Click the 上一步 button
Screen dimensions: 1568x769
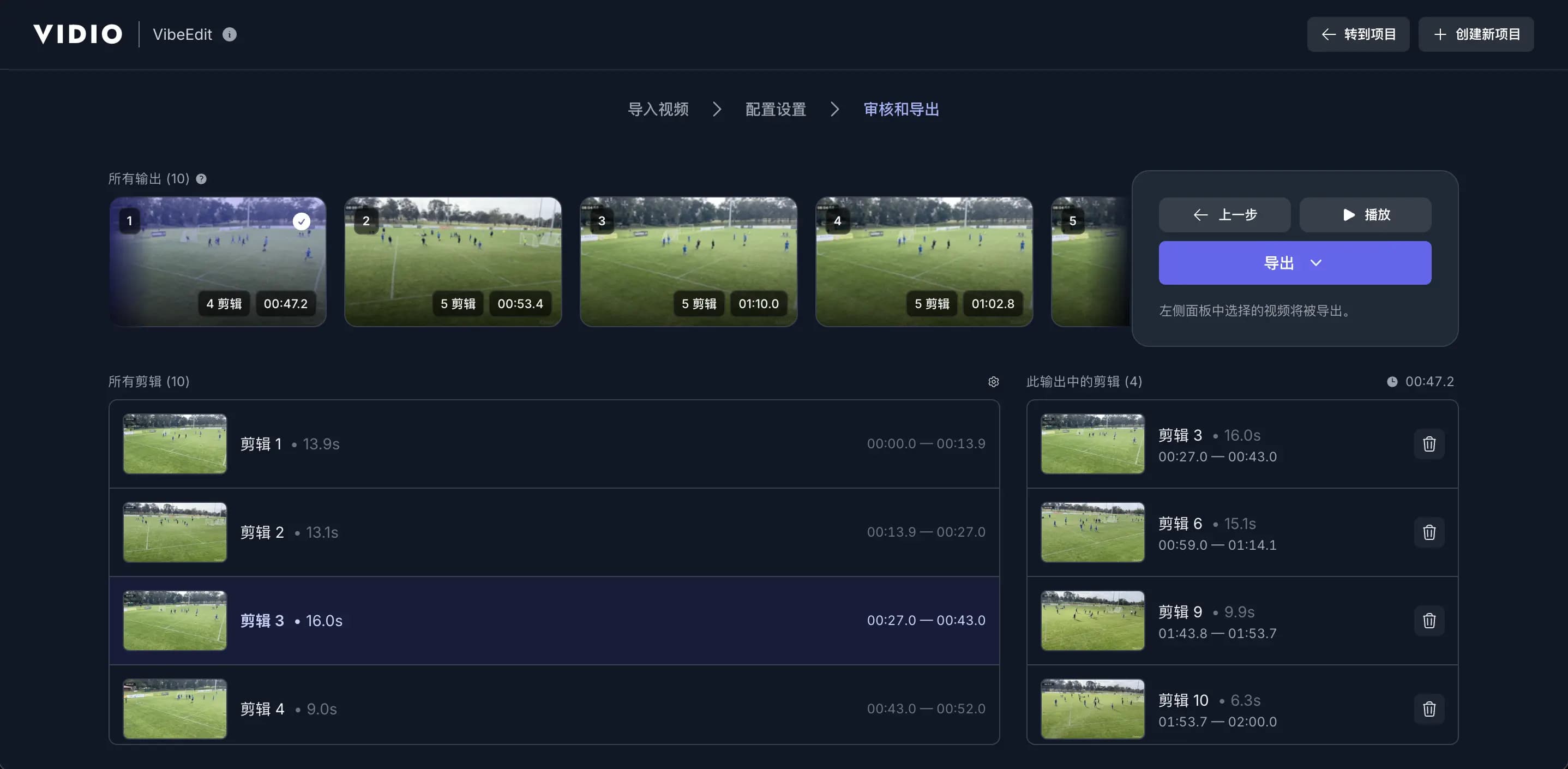[1224, 214]
